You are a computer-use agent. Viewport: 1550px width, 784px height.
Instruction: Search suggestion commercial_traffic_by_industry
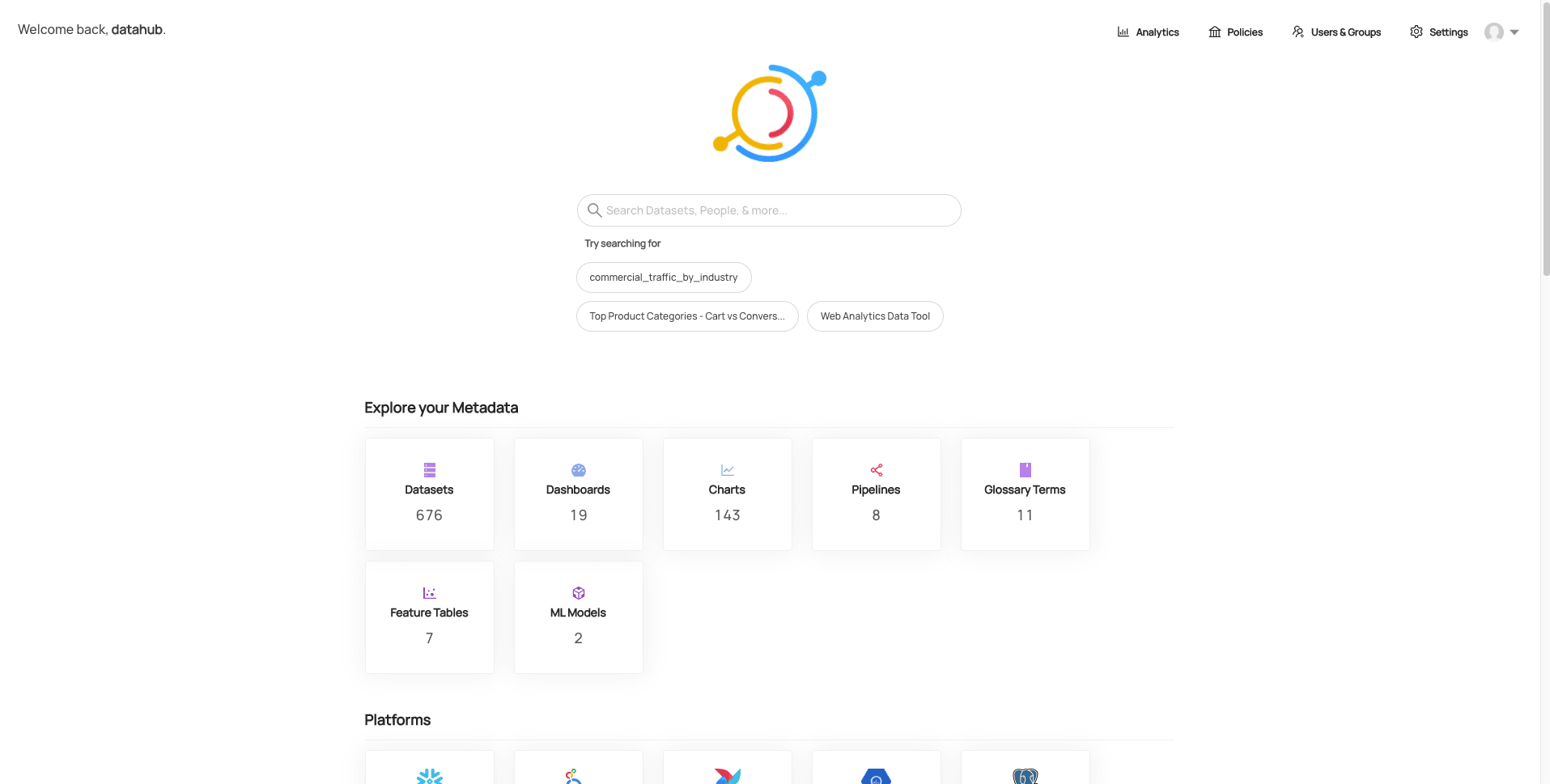pyautogui.click(x=664, y=278)
